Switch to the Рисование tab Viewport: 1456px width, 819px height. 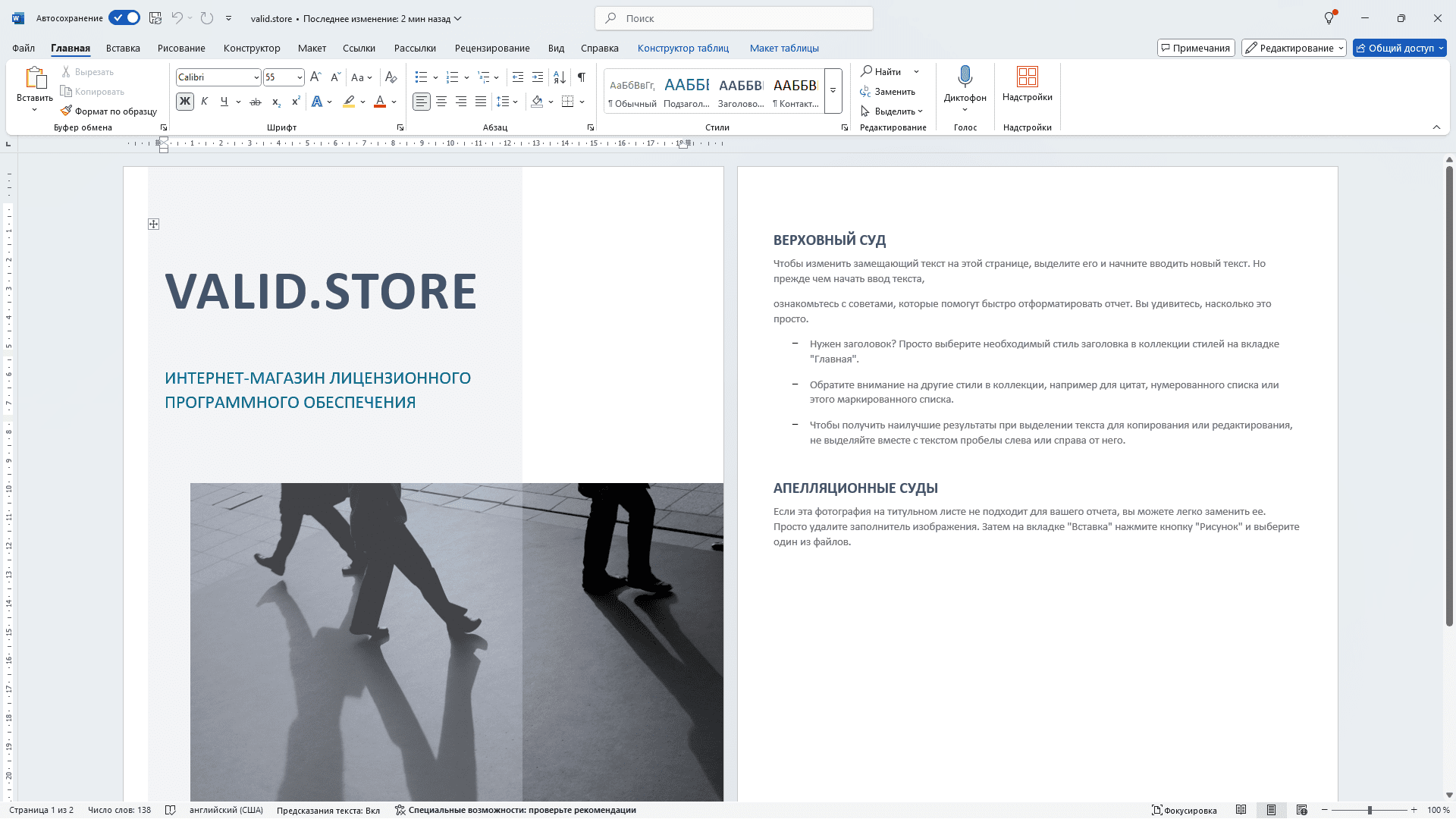click(x=181, y=48)
